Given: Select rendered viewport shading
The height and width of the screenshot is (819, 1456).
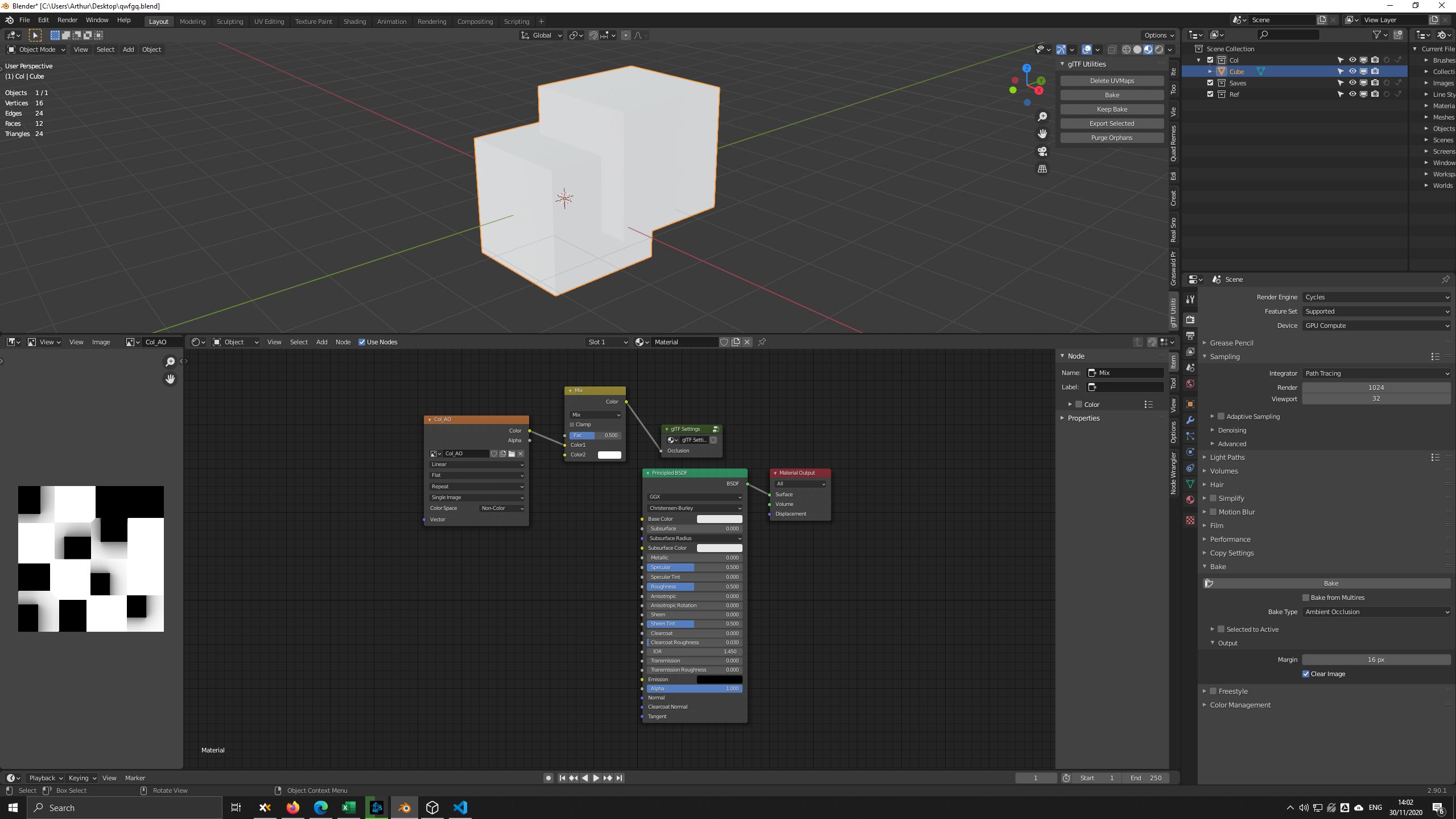Looking at the screenshot, I should click(x=1158, y=50).
